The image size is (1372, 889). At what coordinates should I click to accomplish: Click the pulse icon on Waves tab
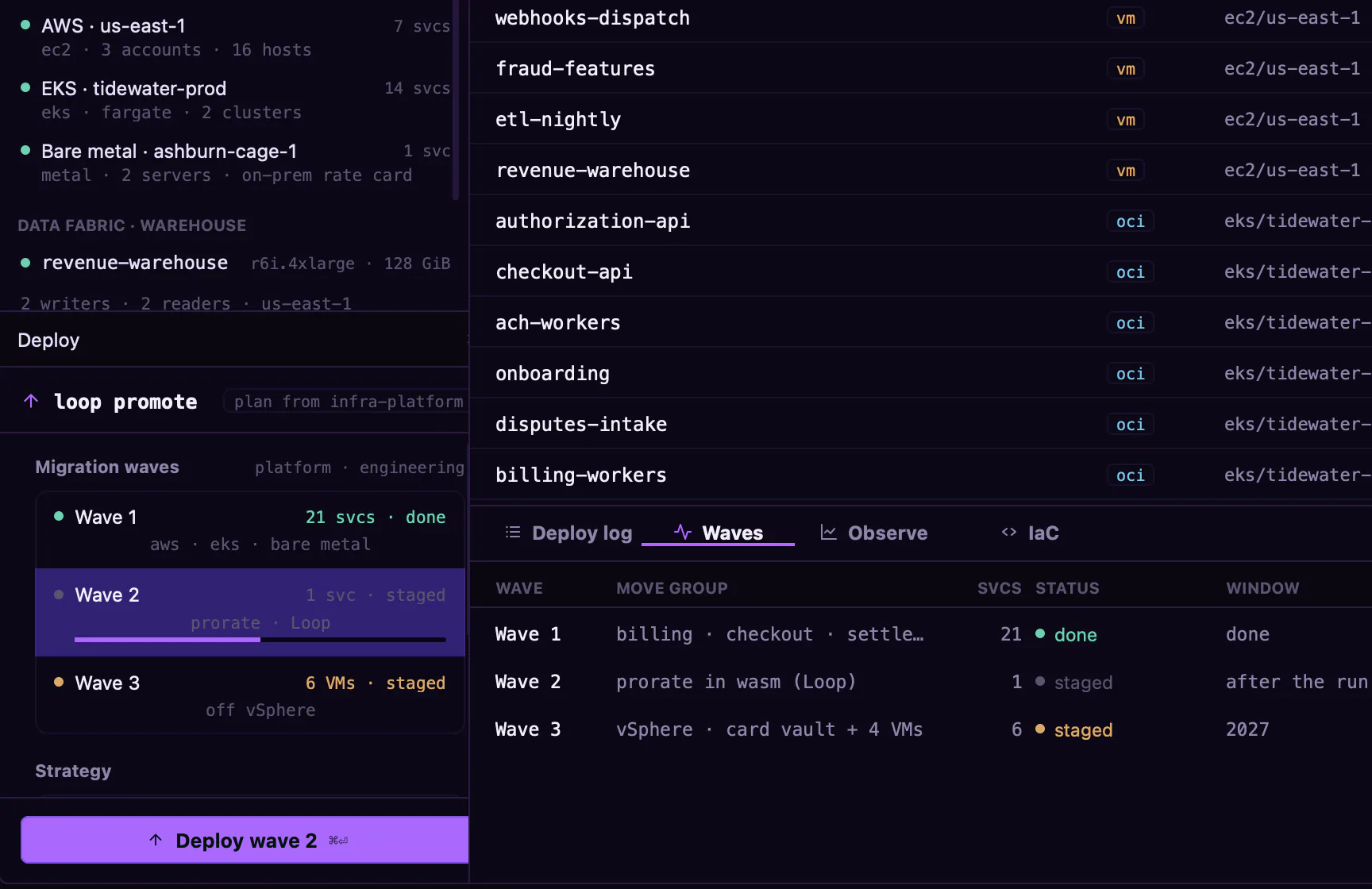tap(683, 532)
